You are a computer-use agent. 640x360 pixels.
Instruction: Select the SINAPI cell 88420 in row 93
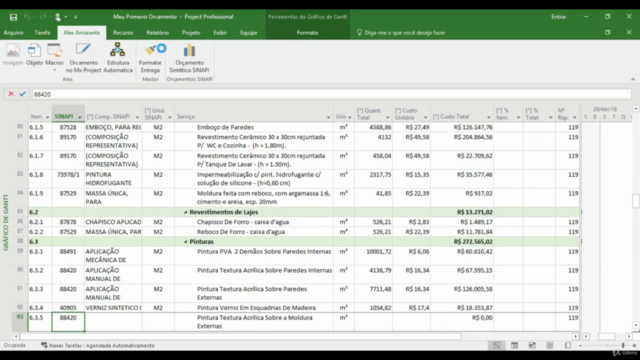(68, 322)
